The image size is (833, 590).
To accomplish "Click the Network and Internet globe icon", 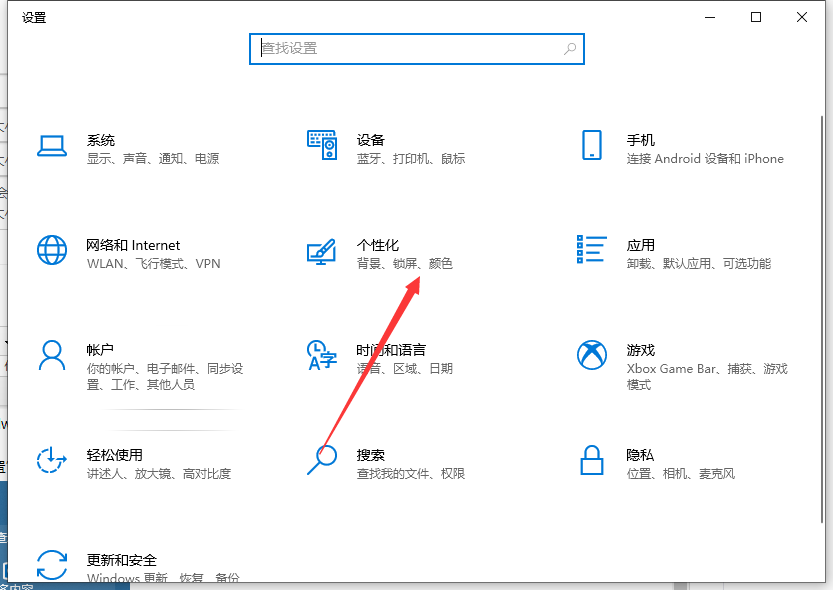I will [x=51, y=250].
